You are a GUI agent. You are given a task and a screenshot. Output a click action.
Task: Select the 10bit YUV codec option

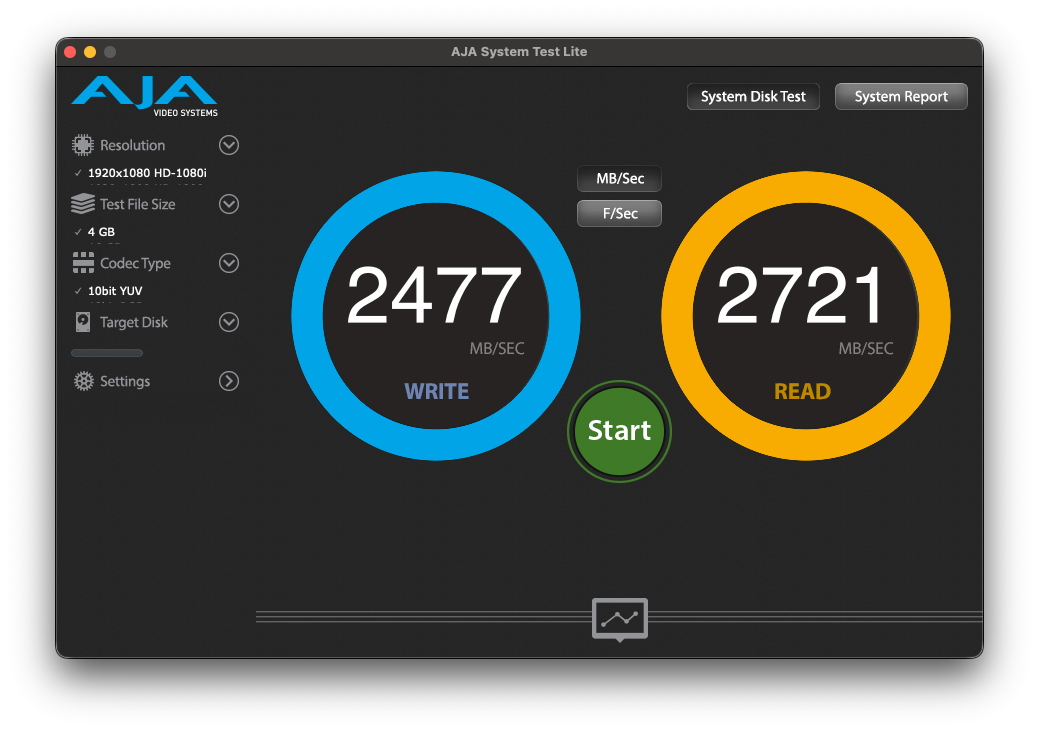click(x=115, y=291)
